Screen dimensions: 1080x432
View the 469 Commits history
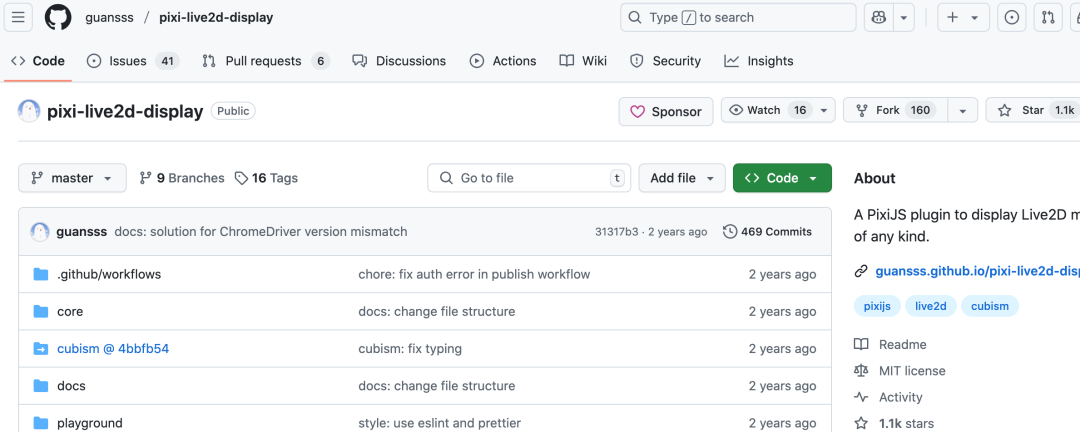point(767,232)
